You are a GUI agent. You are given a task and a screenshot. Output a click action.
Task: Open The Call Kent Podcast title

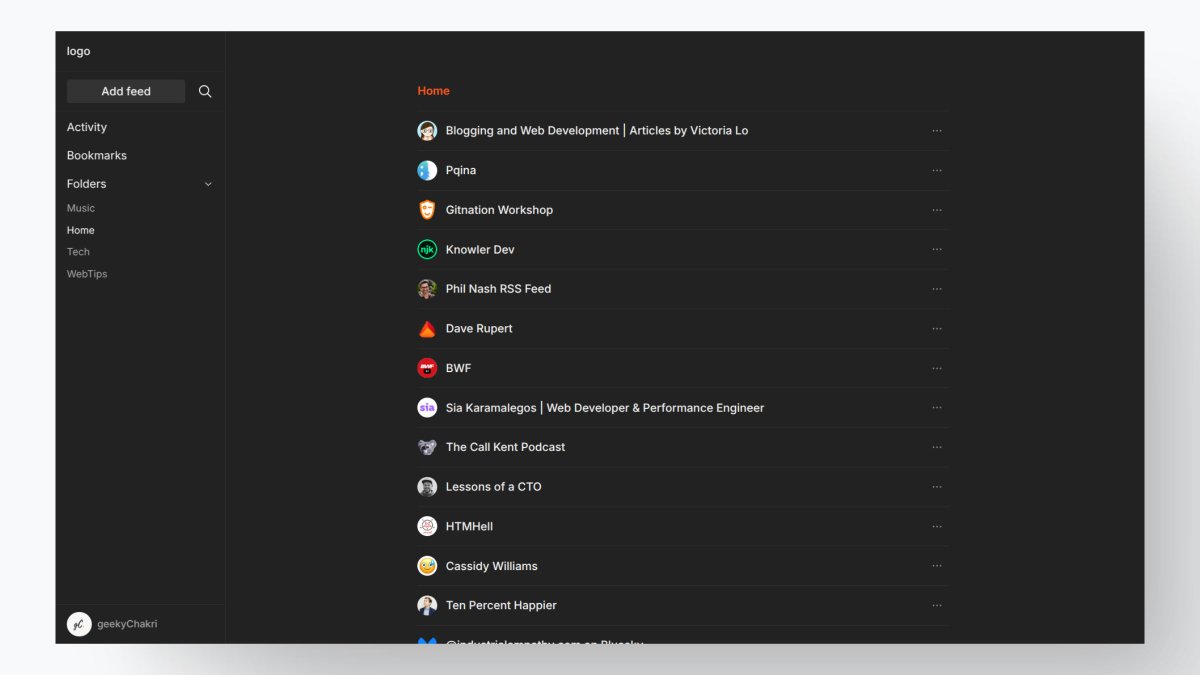tap(505, 447)
